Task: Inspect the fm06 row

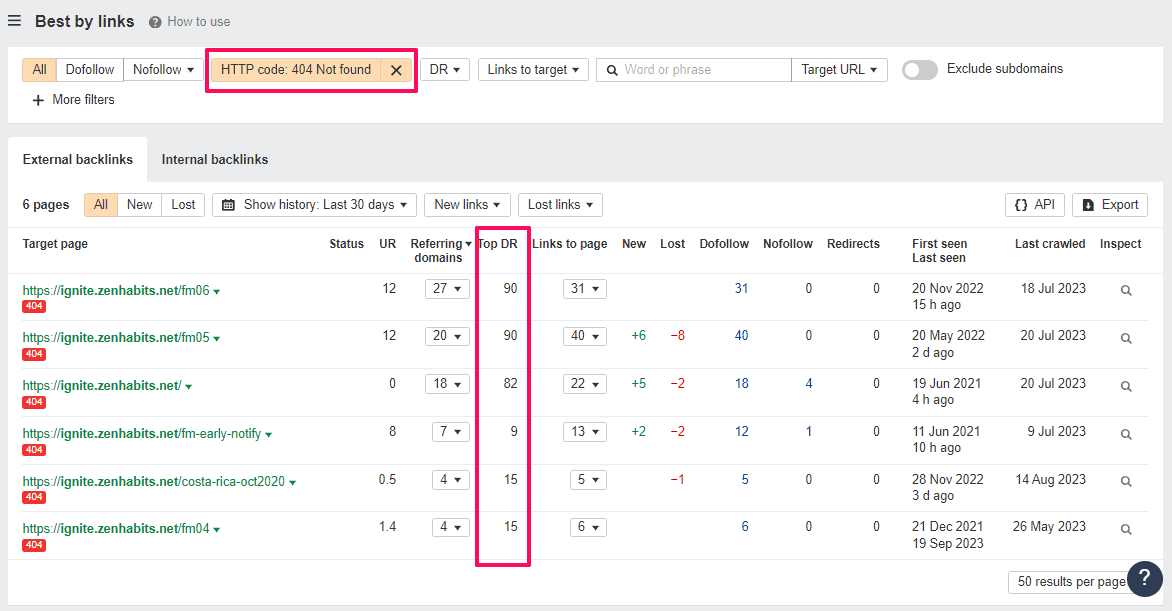Action: click(1126, 291)
